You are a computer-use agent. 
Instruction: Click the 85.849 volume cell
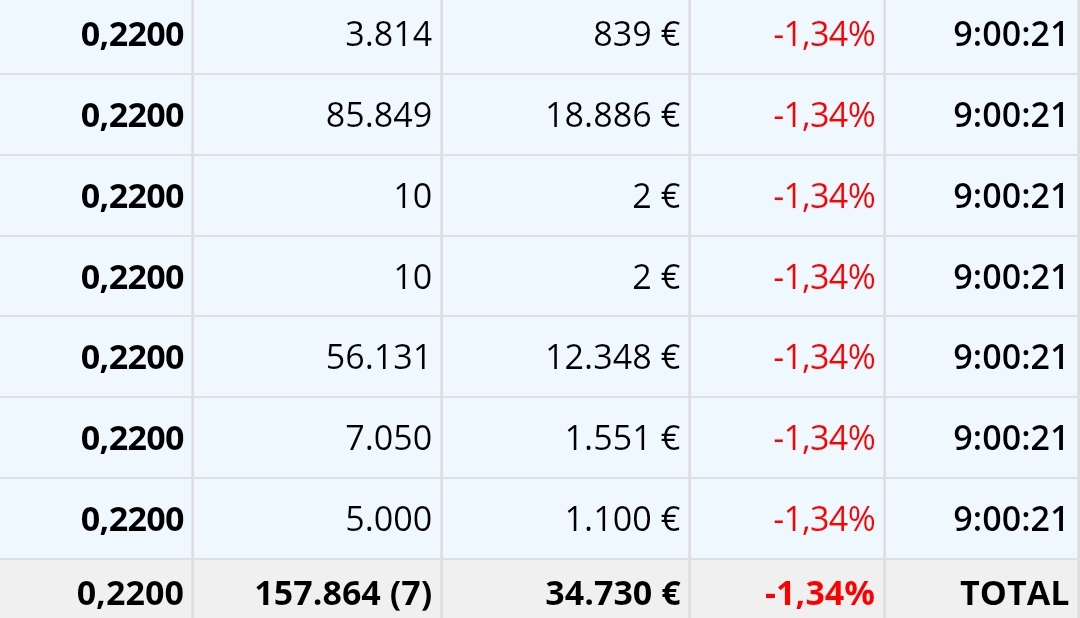click(x=318, y=115)
